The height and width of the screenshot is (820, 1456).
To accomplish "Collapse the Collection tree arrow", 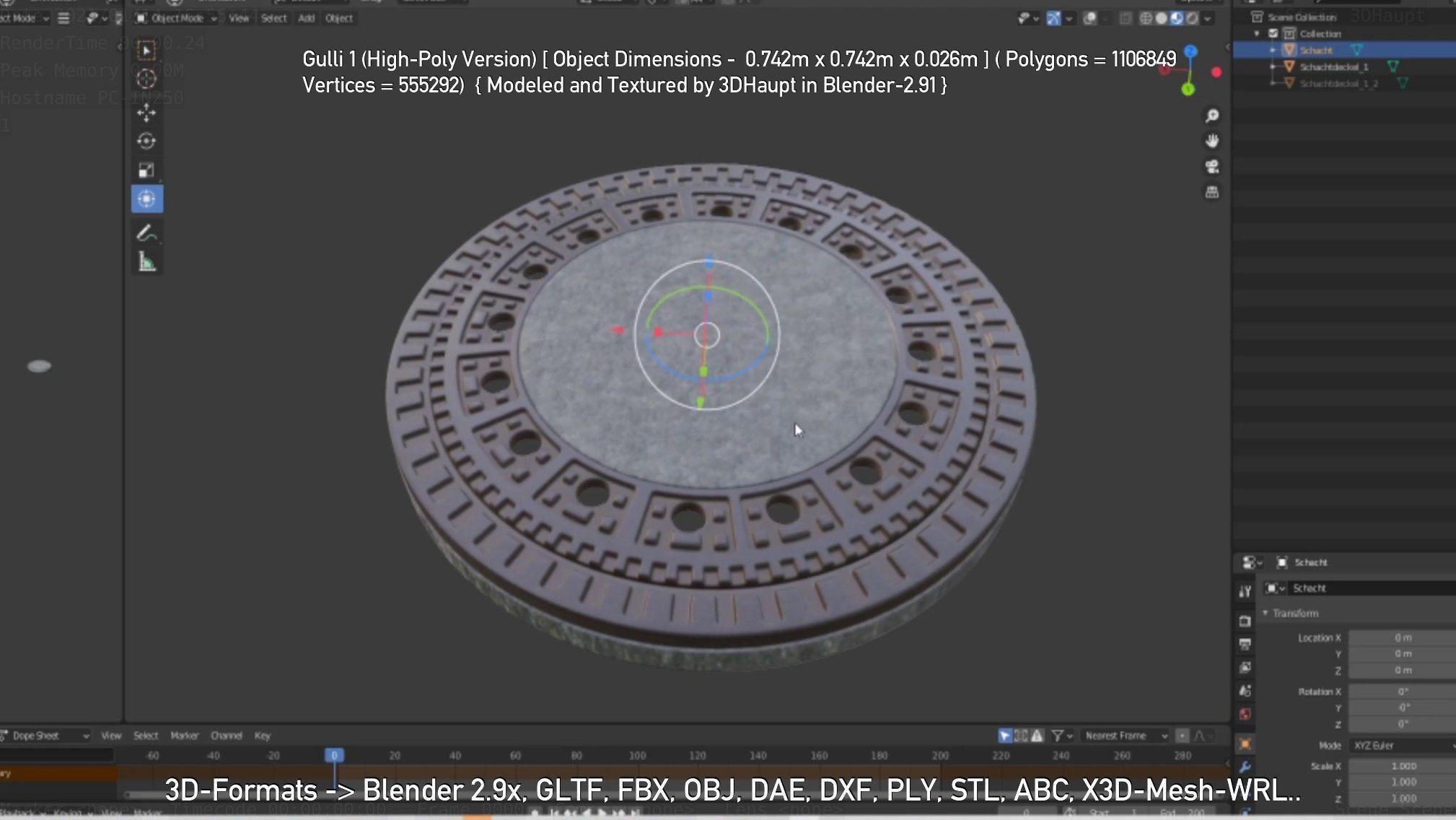I will (x=1258, y=33).
